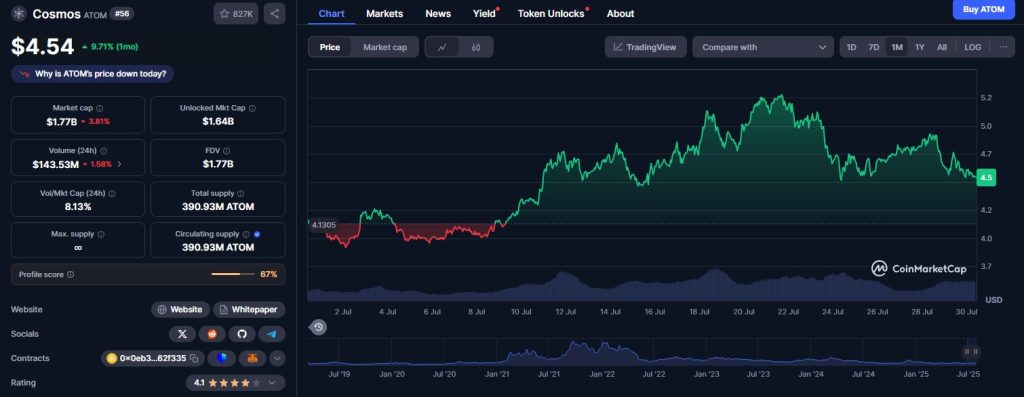This screenshot has width=1024, height=397.
Task: Click Why is ATOM's price down today?
Action: click(93, 74)
